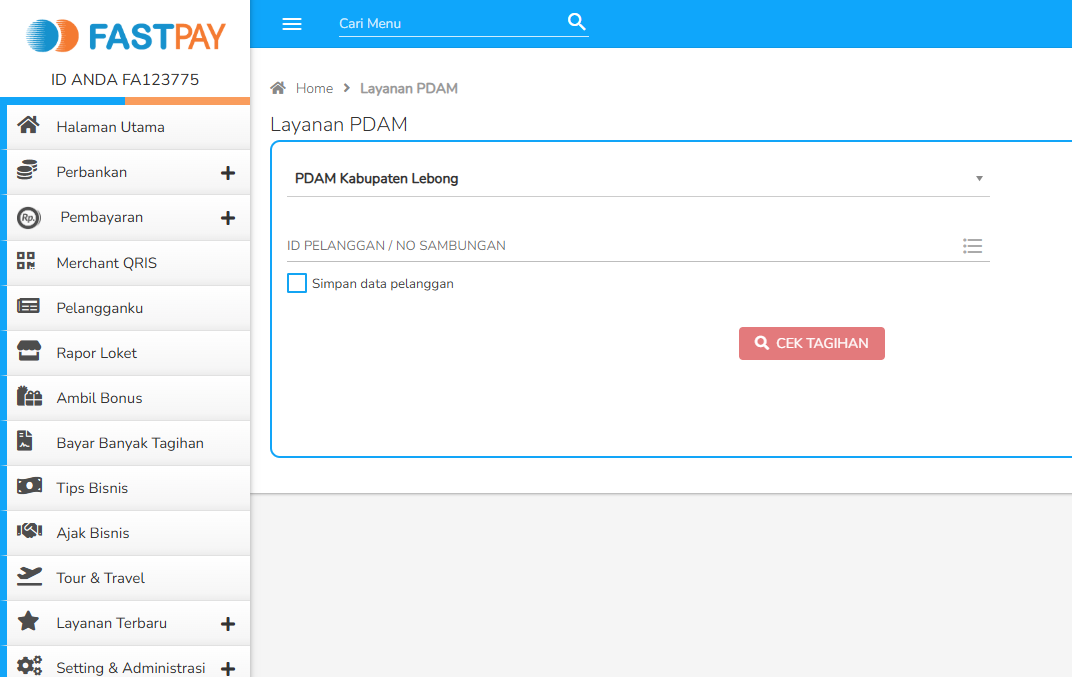Open the customer list icon beside ID Pelanggan
1072x677 pixels.
click(x=972, y=246)
